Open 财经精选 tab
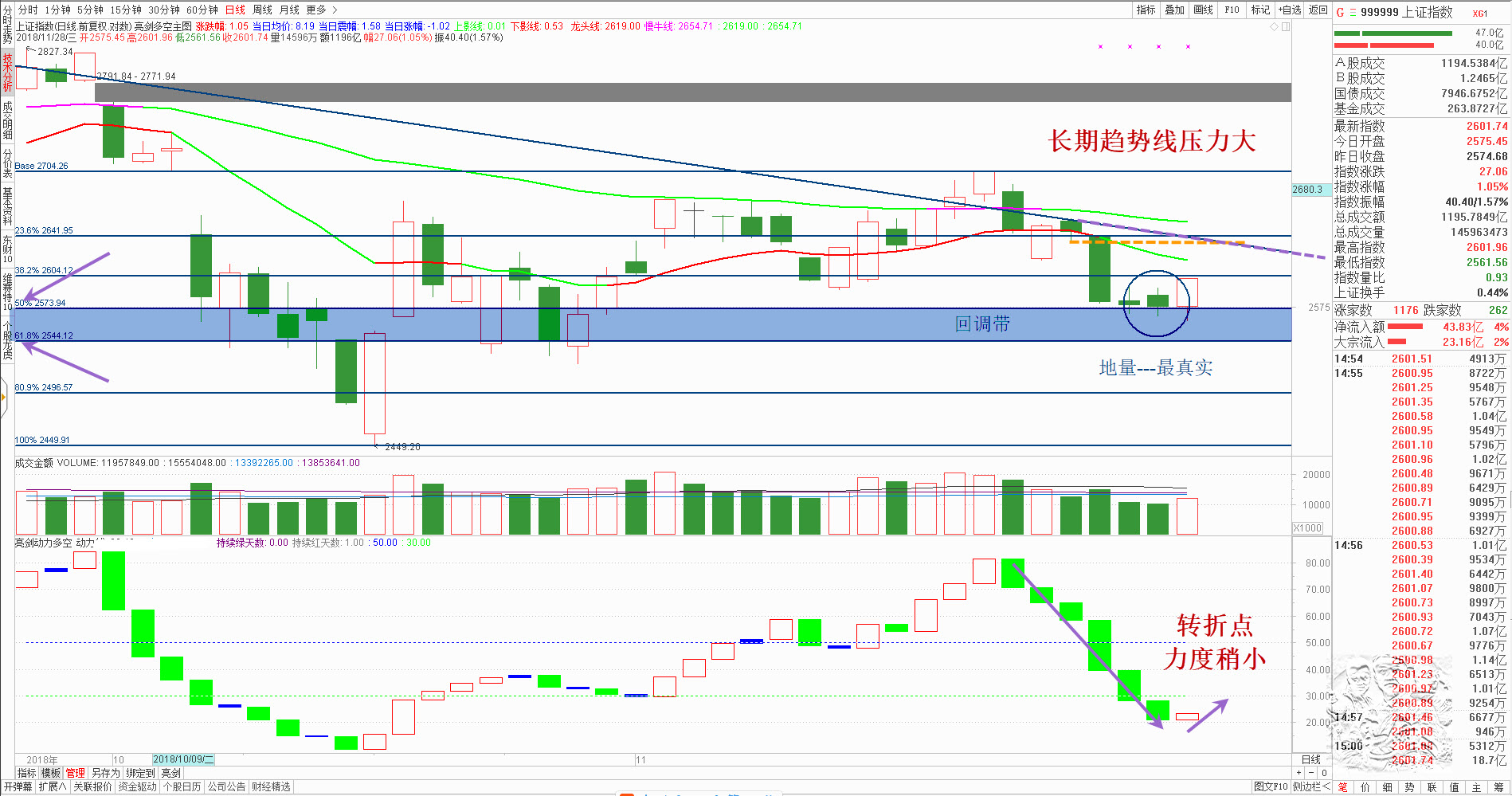 click(x=272, y=787)
